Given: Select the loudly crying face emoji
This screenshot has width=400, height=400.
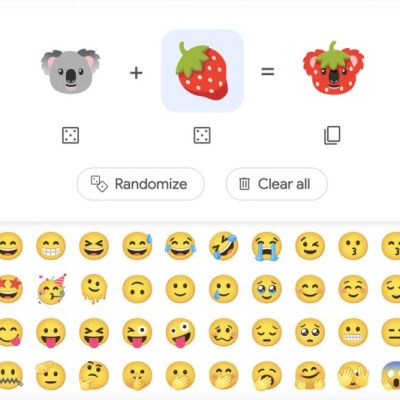Looking at the screenshot, I should [267, 246].
